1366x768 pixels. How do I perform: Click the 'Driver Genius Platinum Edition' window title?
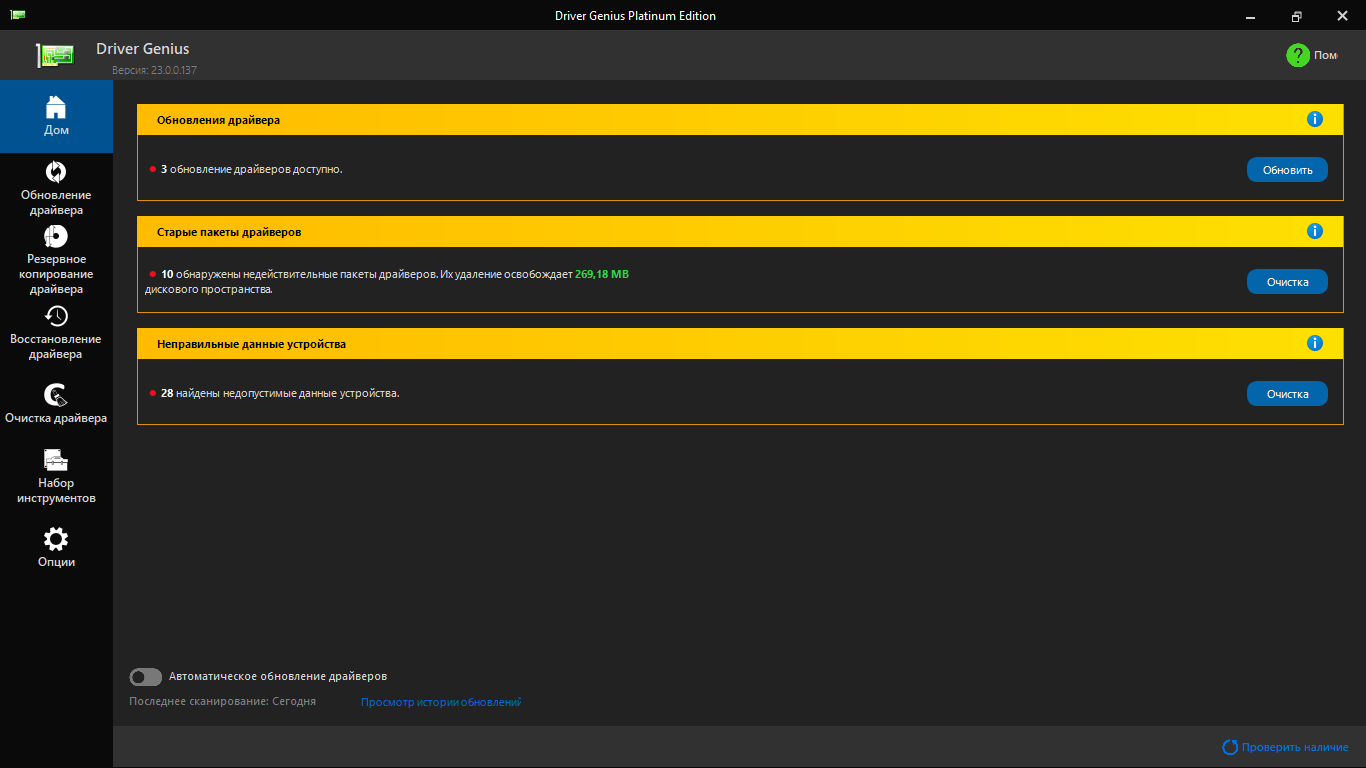tap(635, 15)
